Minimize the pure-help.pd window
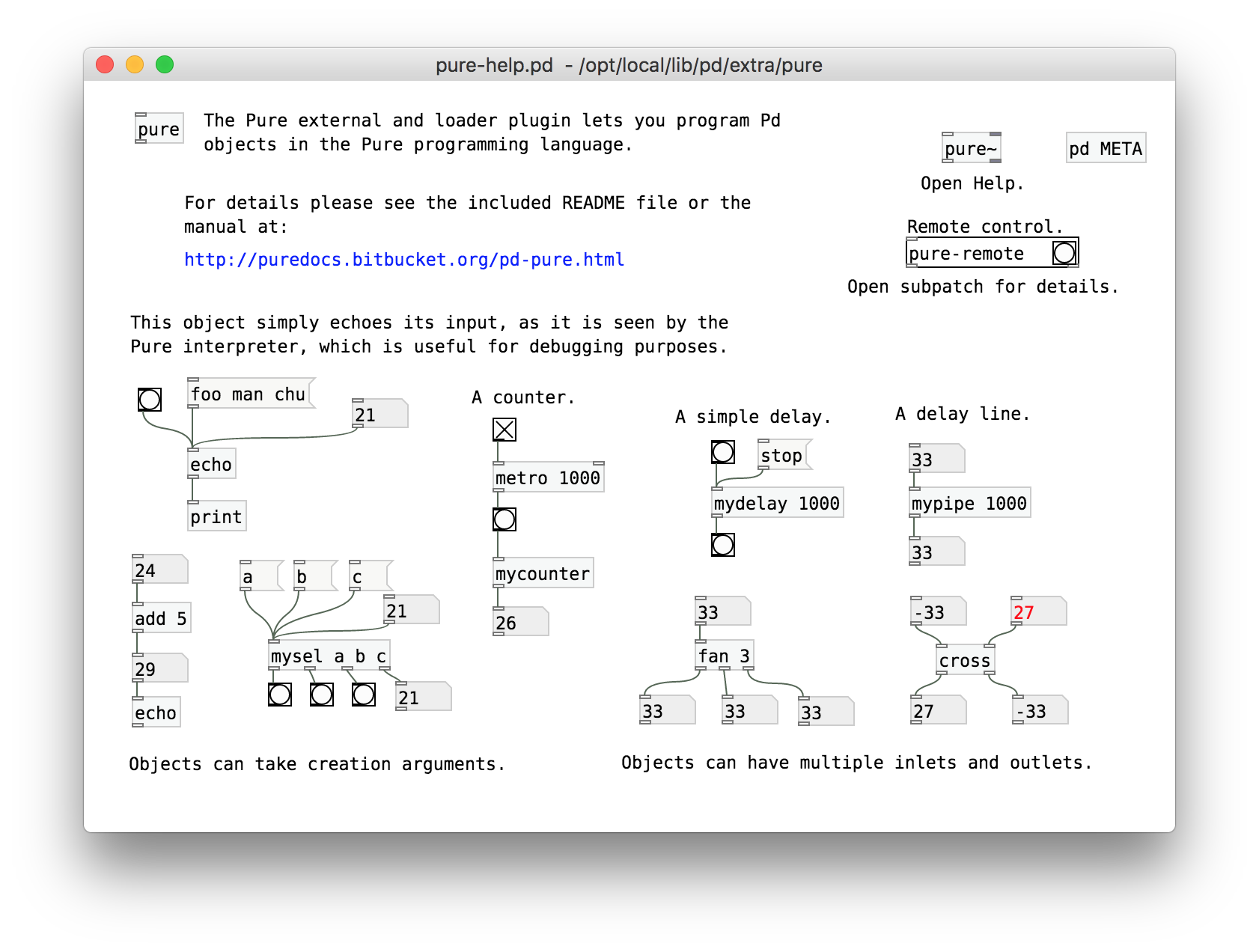The width and height of the screenshot is (1259, 952). (135, 65)
